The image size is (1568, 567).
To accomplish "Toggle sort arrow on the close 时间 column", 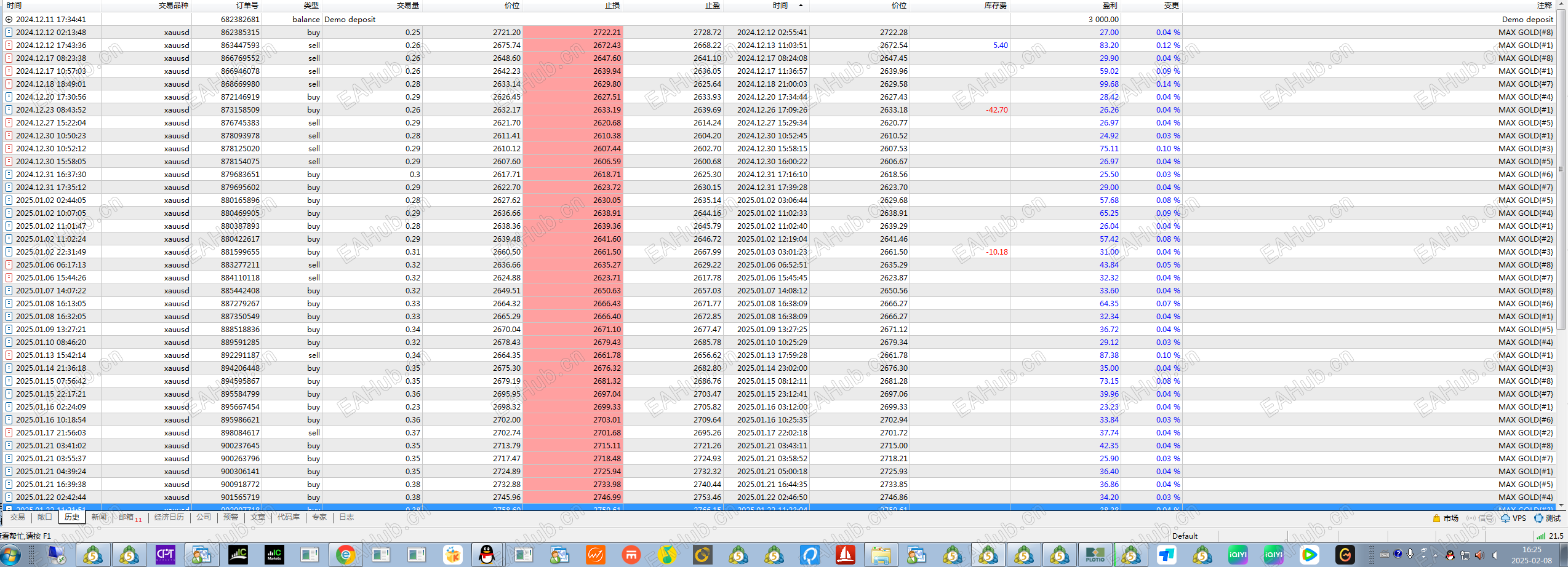I will point(800,5).
